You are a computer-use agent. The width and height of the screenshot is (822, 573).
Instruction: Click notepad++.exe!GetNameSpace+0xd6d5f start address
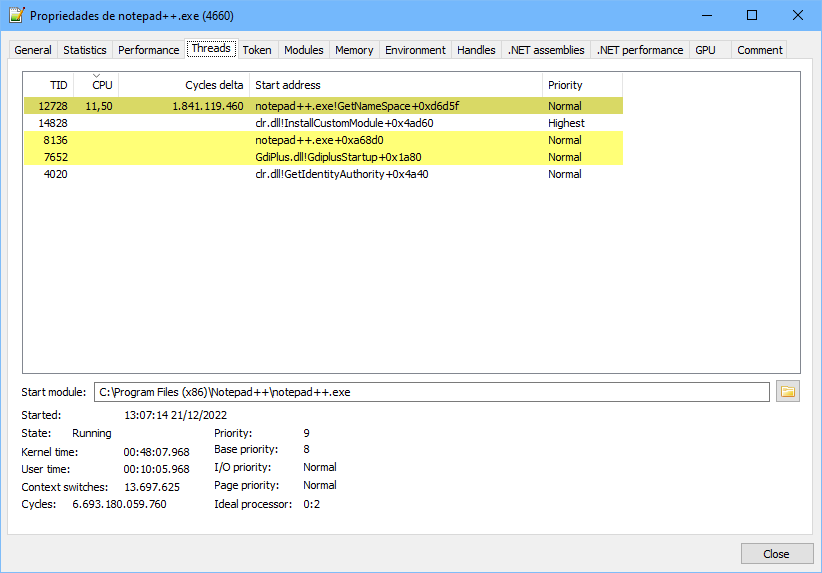(357, 106)
